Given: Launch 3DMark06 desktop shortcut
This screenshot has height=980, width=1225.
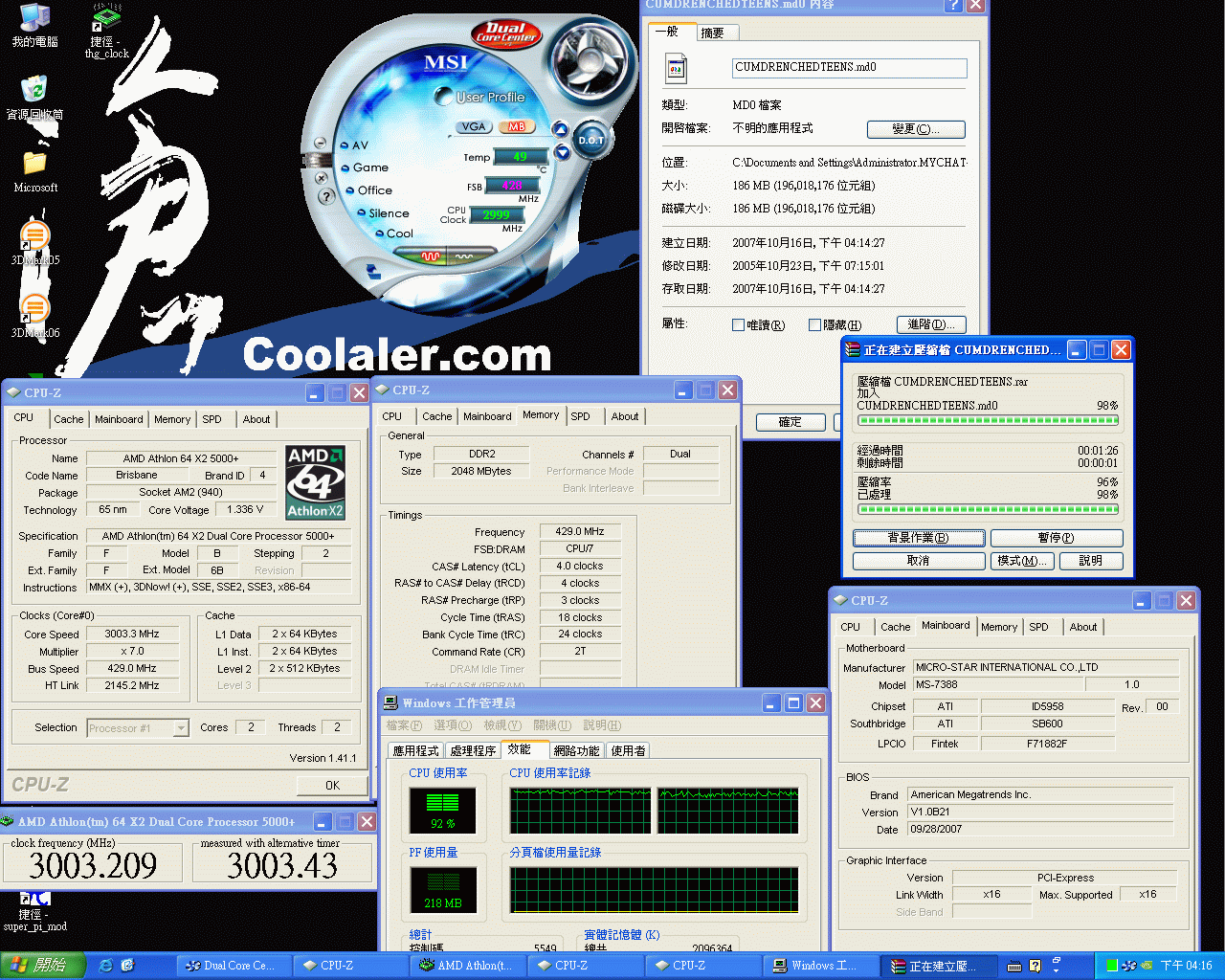Looking at the screenshot, I should (35, 316).
